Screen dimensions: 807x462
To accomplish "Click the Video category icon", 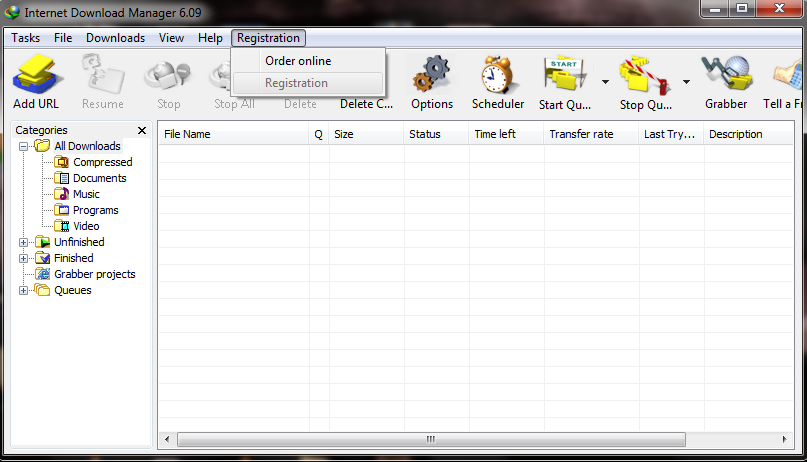I will 61,226.
